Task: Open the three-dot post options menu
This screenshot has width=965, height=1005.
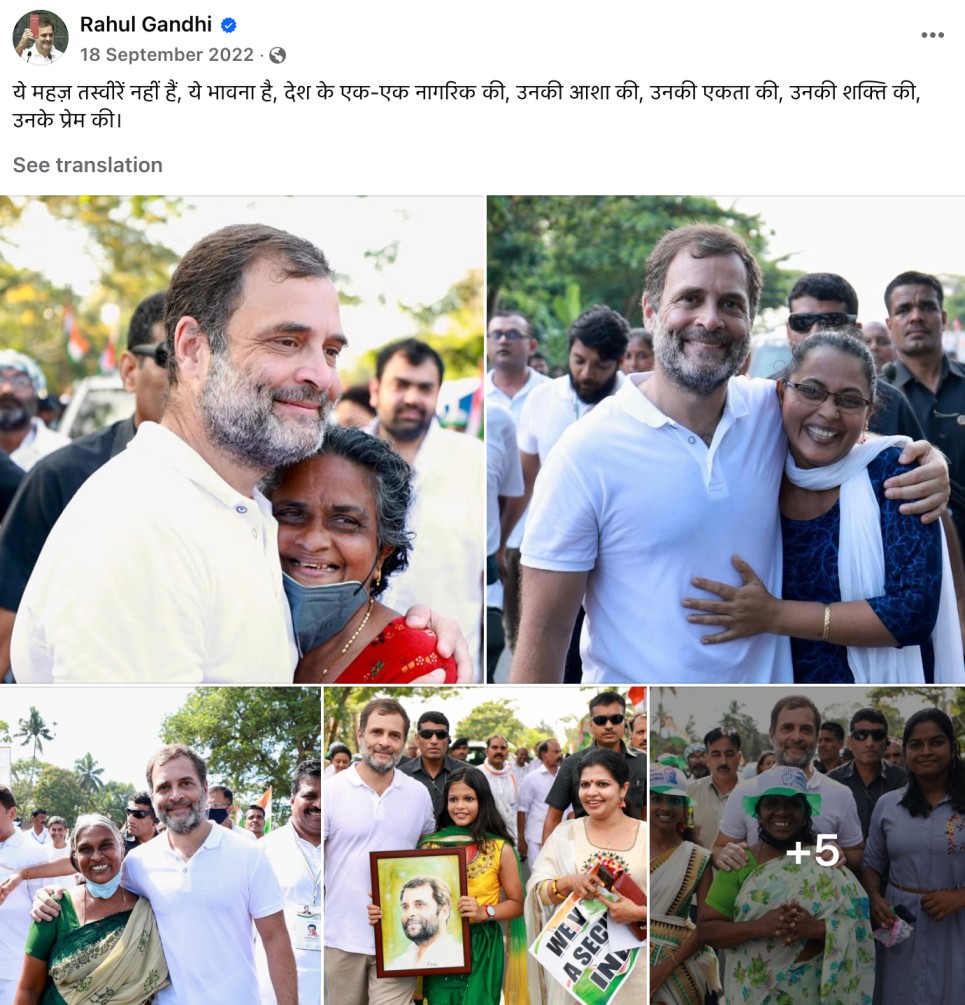Action: point(932,35)
